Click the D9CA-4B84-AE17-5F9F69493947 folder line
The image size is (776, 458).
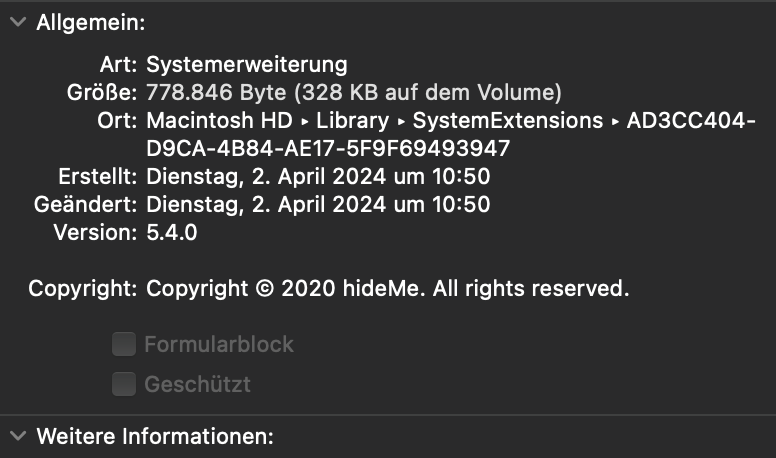click(328, 149)
